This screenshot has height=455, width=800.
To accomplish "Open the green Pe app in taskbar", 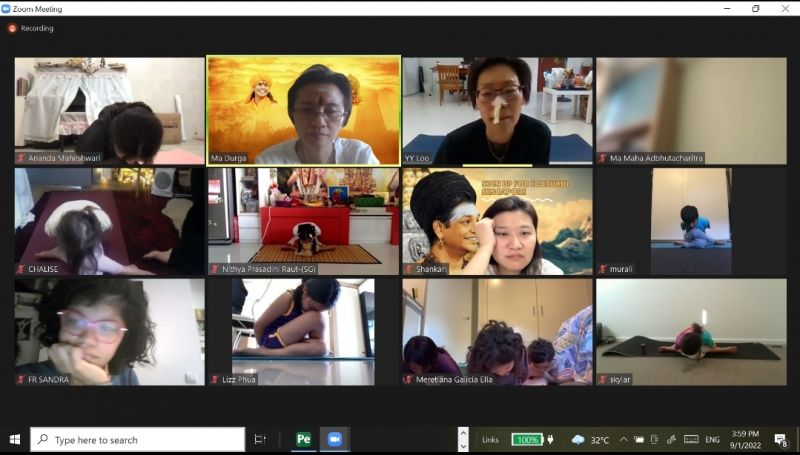I will [304, 440].
